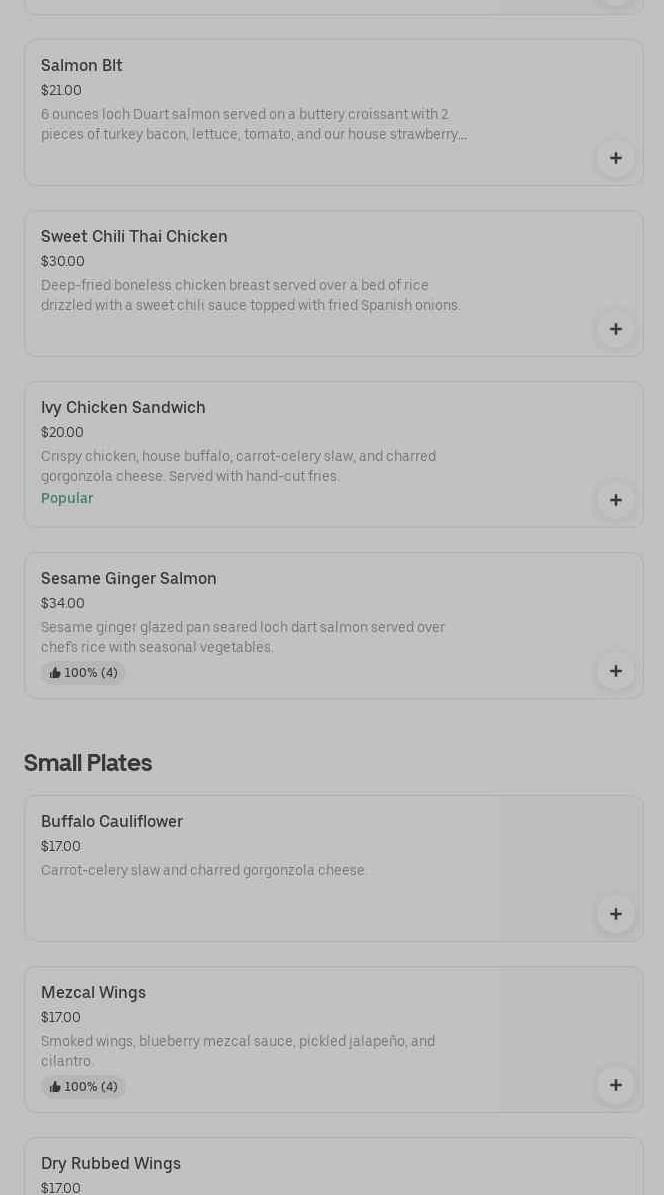View Buffalo Cauliflower item name
This screenshot has height=1195, width=664.
tap(112, 822)
